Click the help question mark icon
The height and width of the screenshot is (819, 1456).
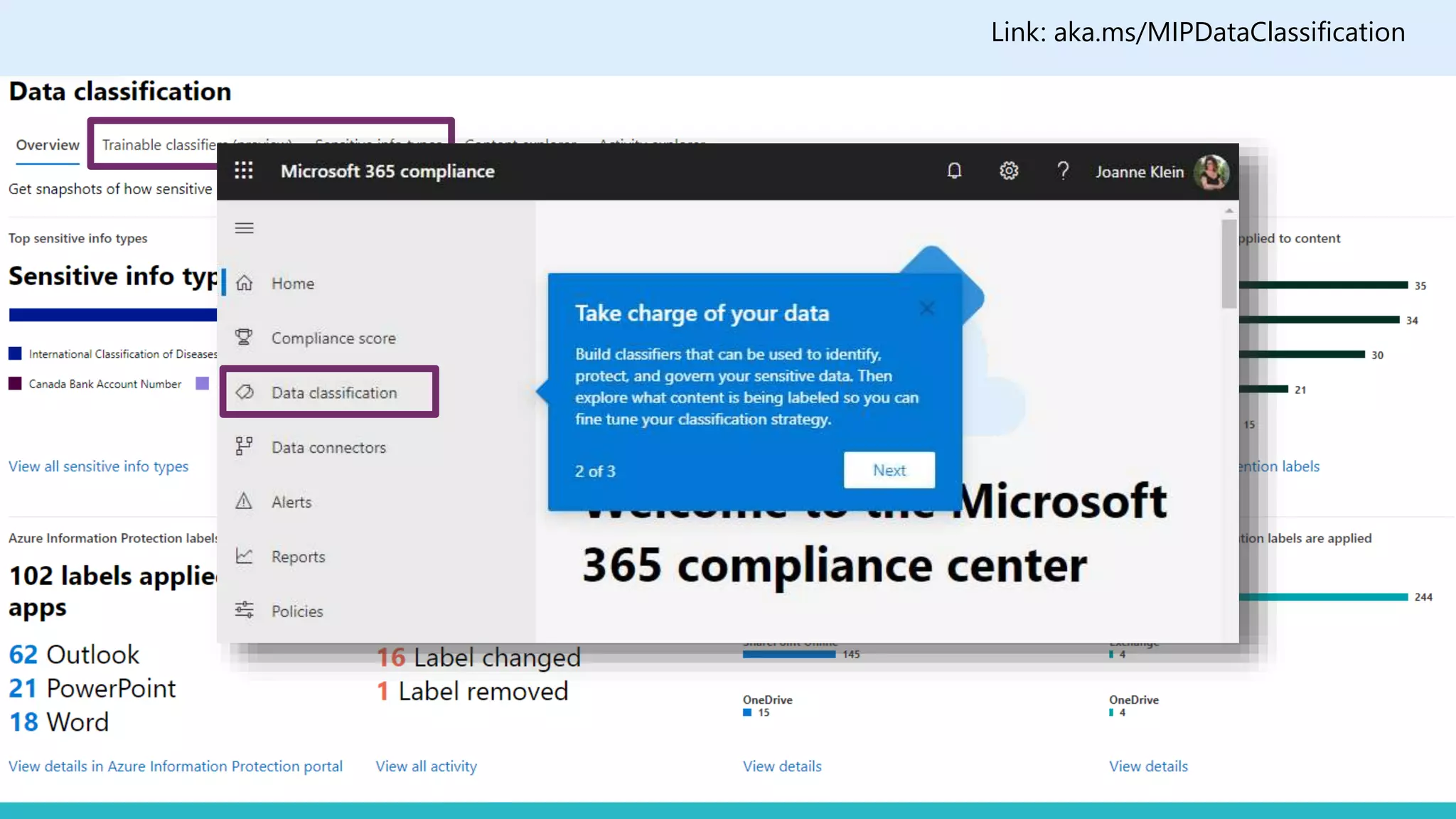click(x=1062, y=171)
